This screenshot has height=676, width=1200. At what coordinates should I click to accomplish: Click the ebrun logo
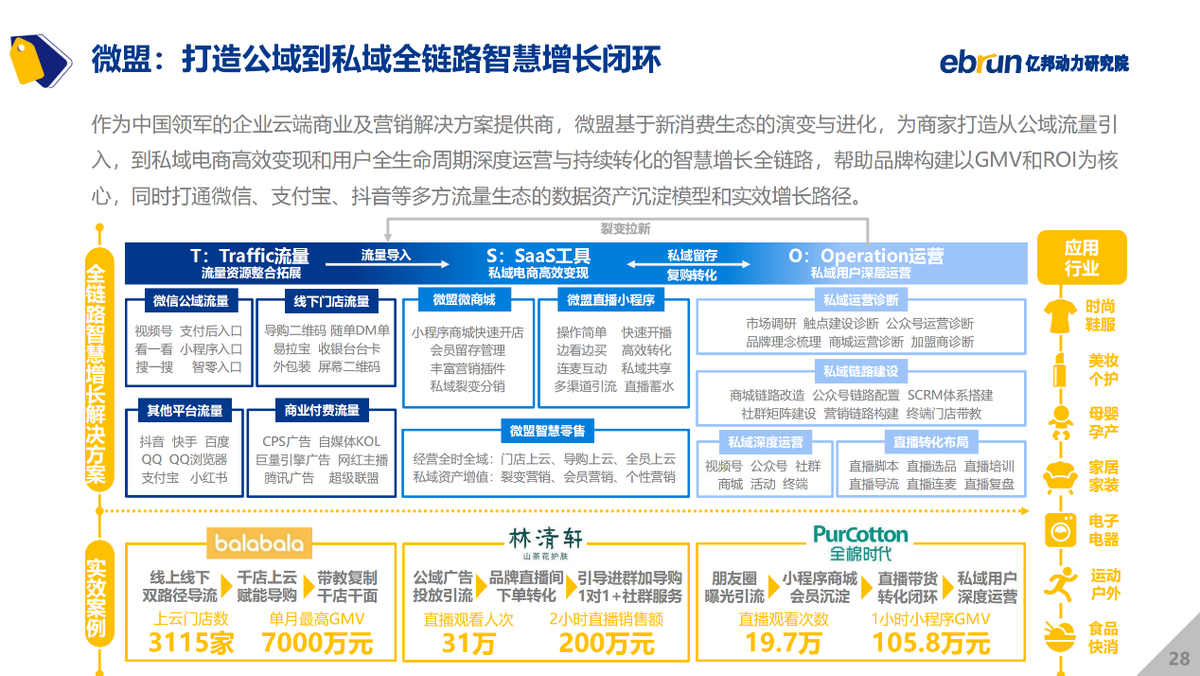point(1034,61)
